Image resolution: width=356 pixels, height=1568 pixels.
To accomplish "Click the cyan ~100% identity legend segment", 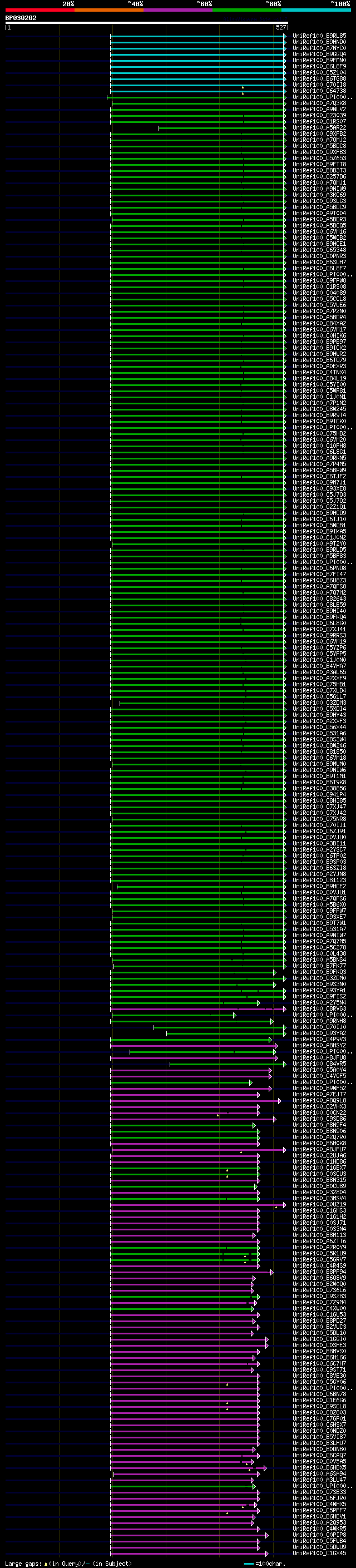I will (x=316, y=10).
